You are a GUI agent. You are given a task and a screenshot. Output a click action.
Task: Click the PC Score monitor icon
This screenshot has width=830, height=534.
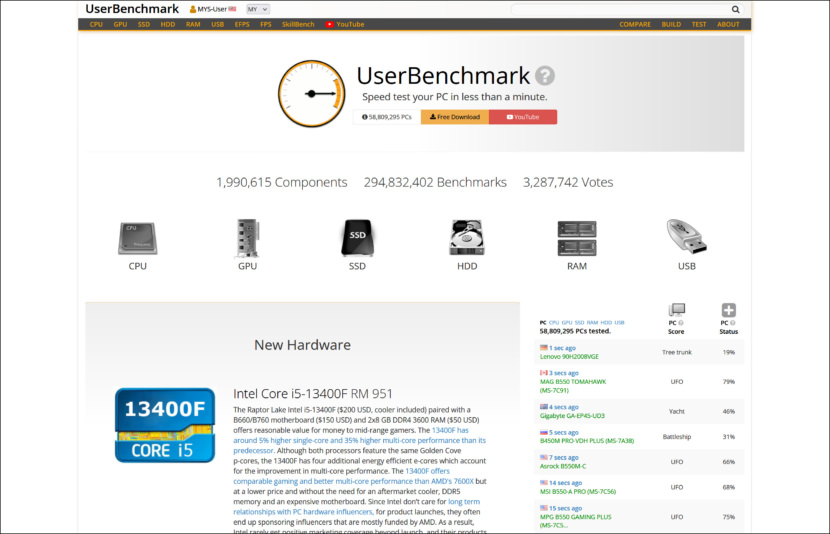point(676,310)
